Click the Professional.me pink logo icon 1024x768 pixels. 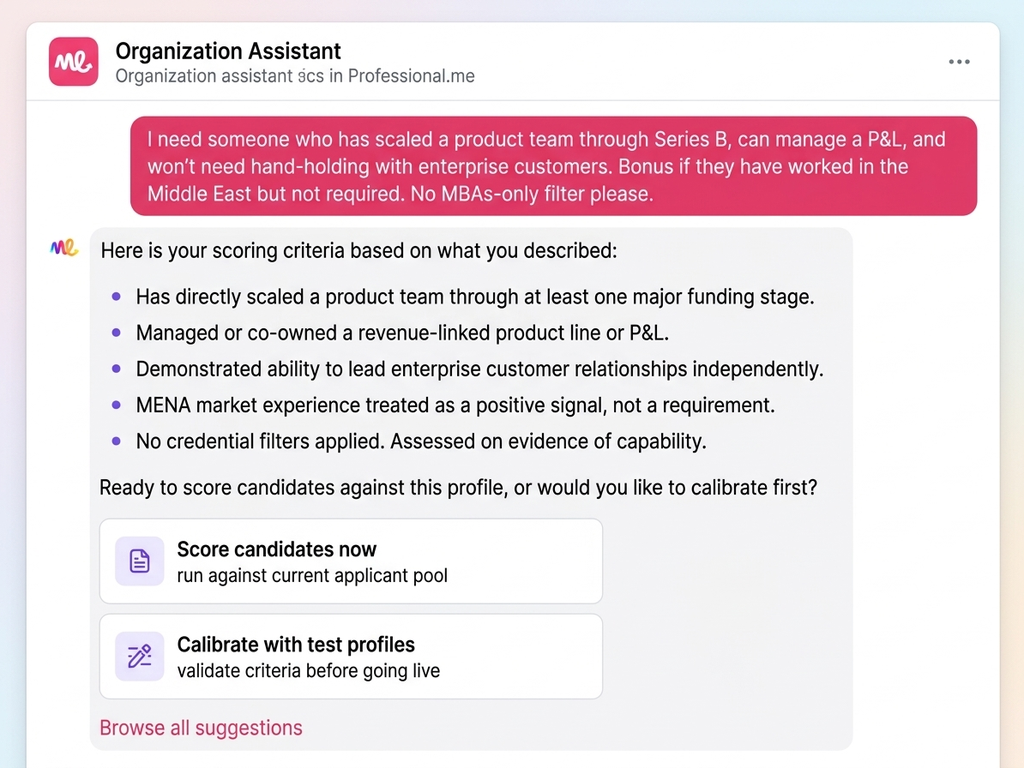(73, 62)
